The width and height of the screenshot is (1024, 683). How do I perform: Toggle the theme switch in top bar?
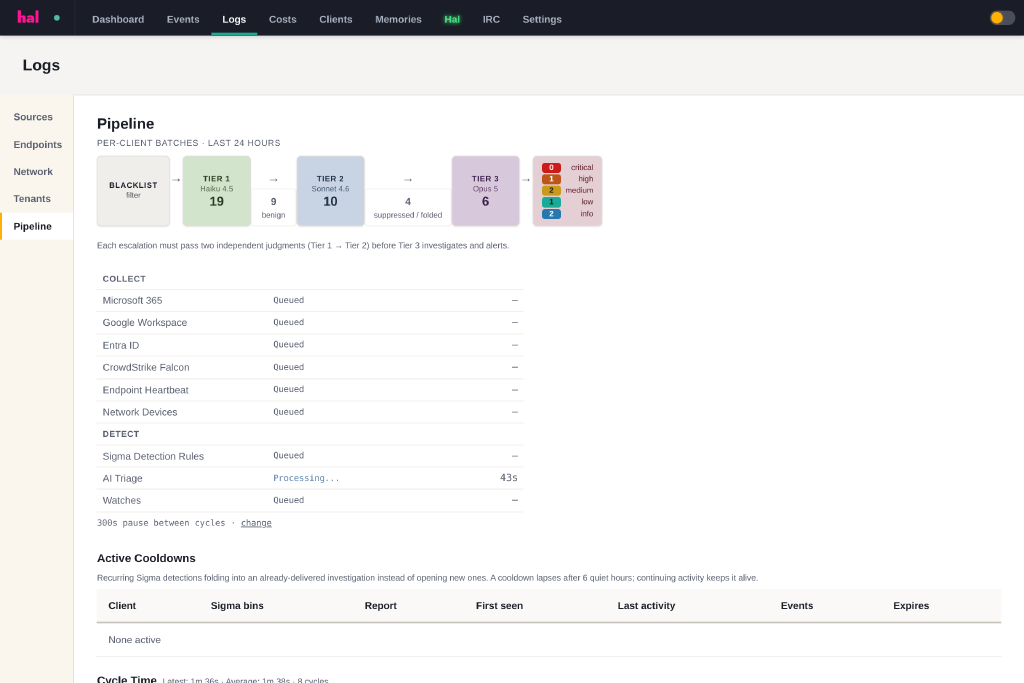pos(1002,18)
